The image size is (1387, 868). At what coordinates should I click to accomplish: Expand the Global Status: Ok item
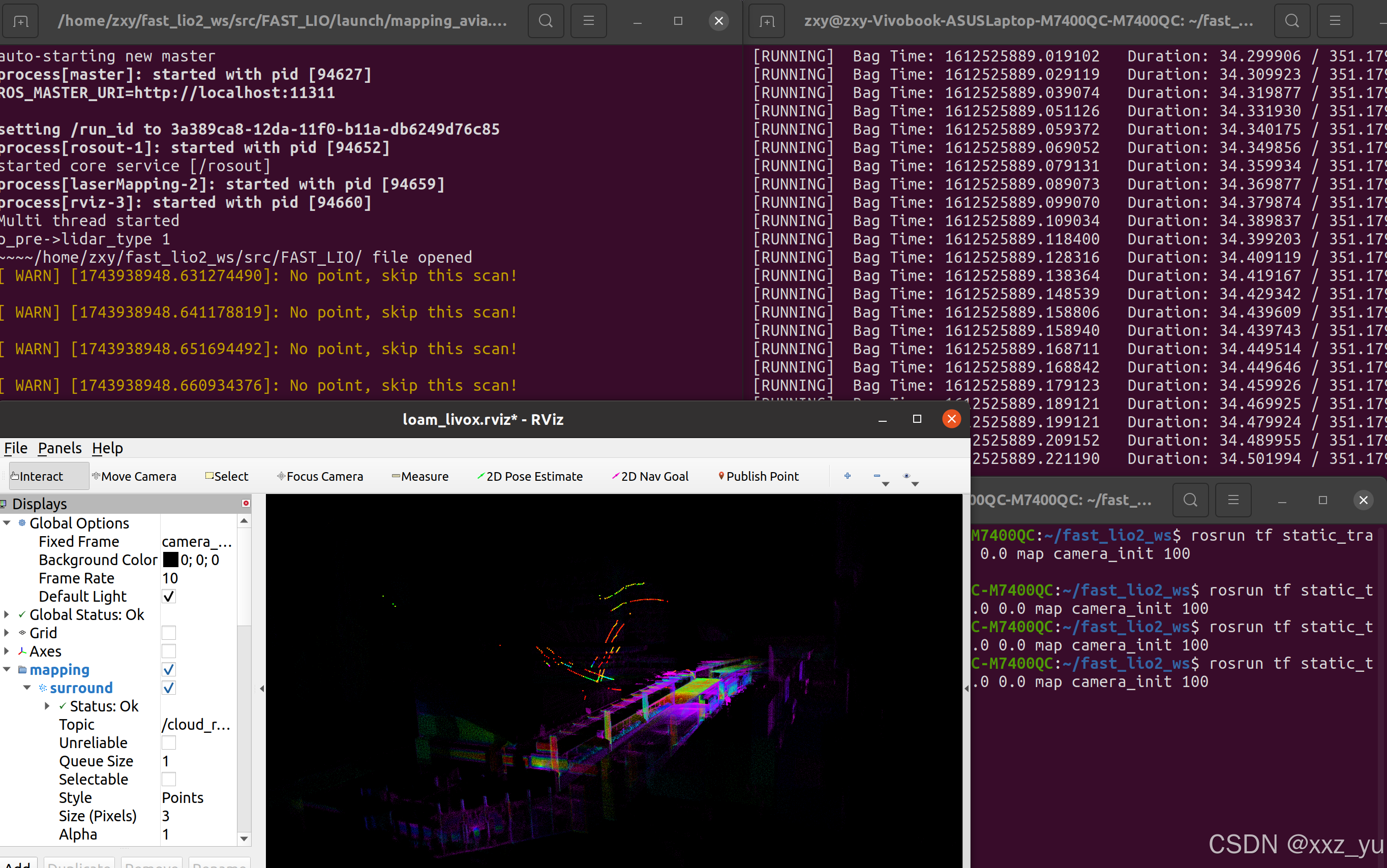(x=7, y=614)
